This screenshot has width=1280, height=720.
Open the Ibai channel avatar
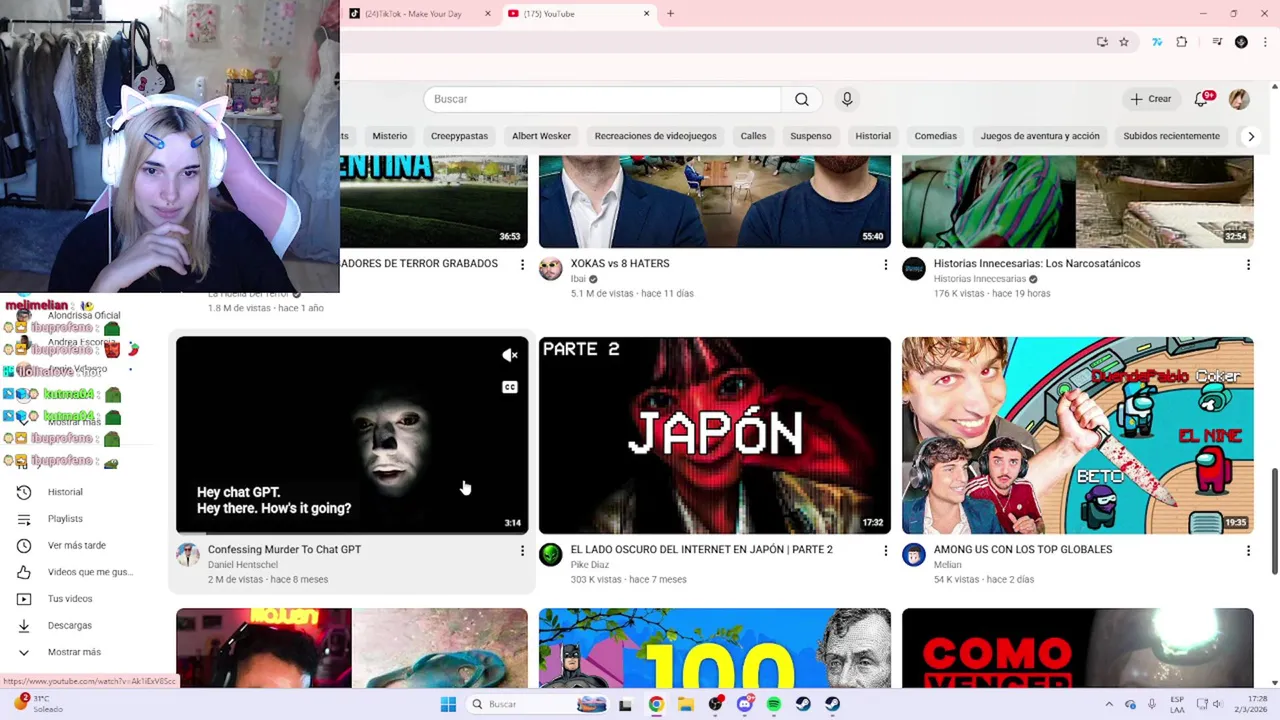coord(551,269)
